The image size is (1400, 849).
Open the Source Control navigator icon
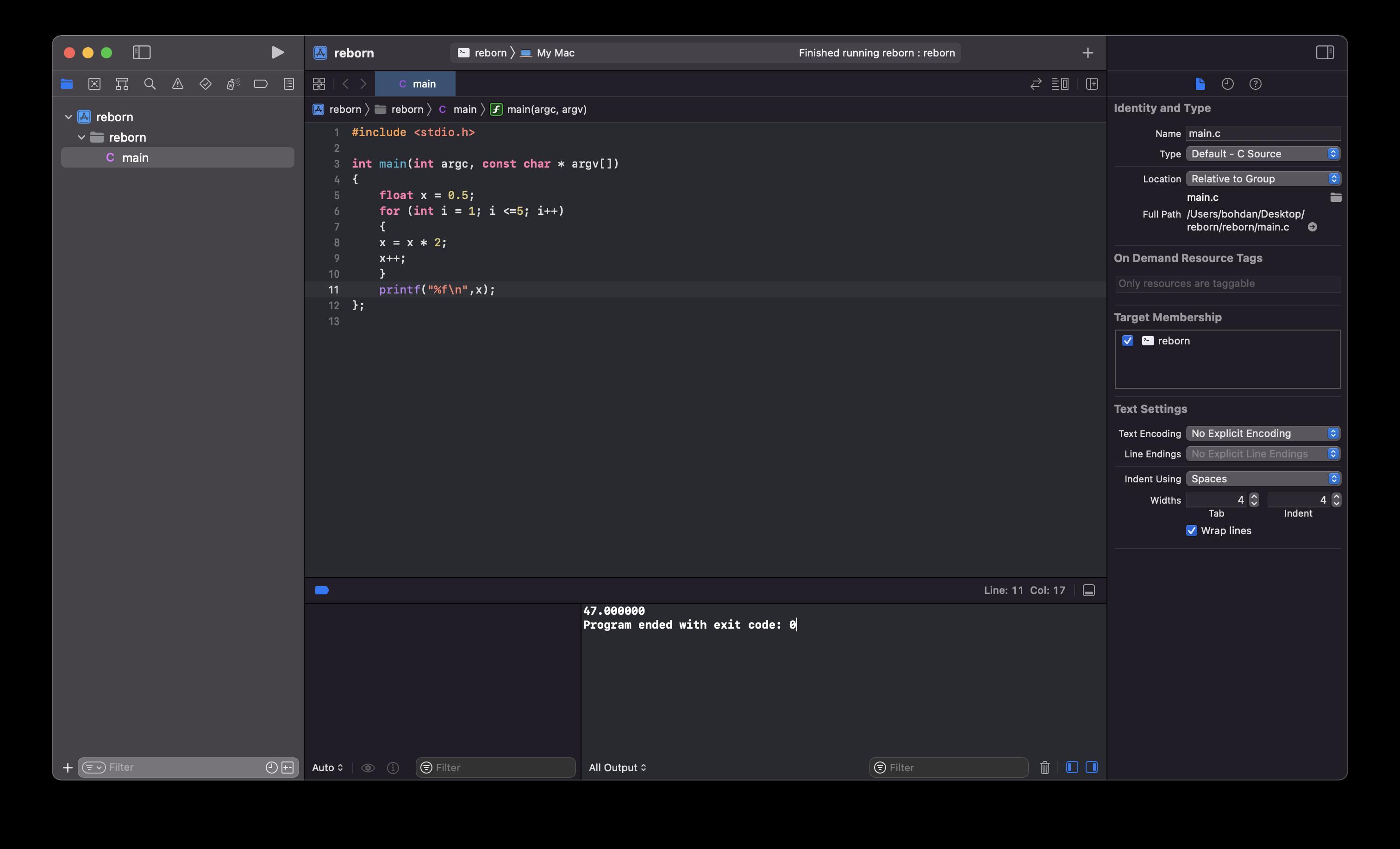tap(94, 84)
